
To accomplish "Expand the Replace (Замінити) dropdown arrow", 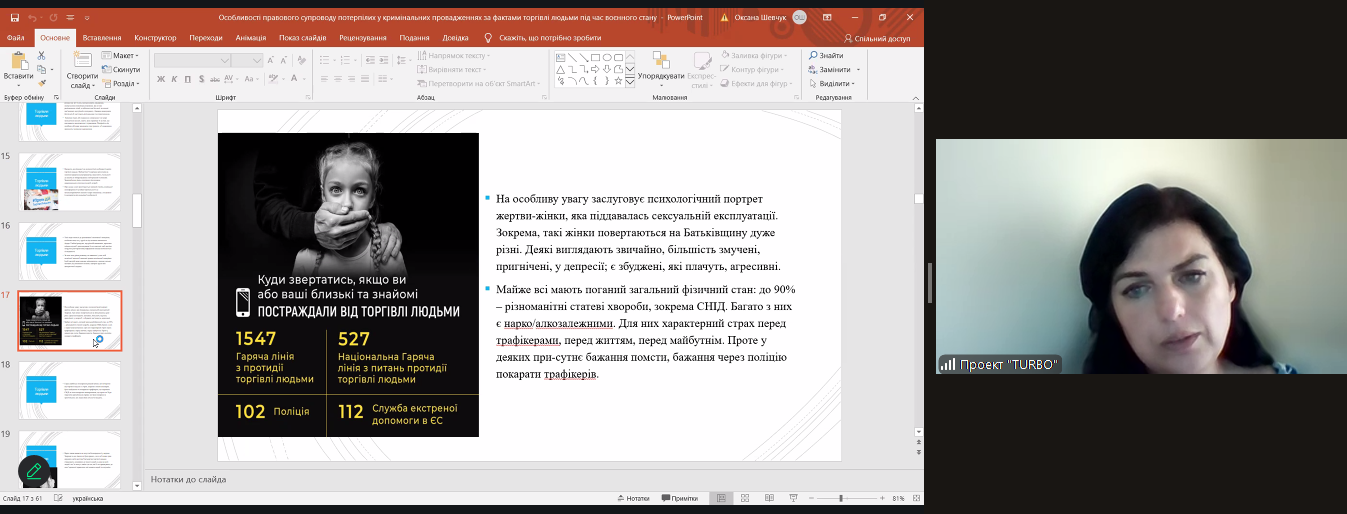I will [x=857, y=70].
